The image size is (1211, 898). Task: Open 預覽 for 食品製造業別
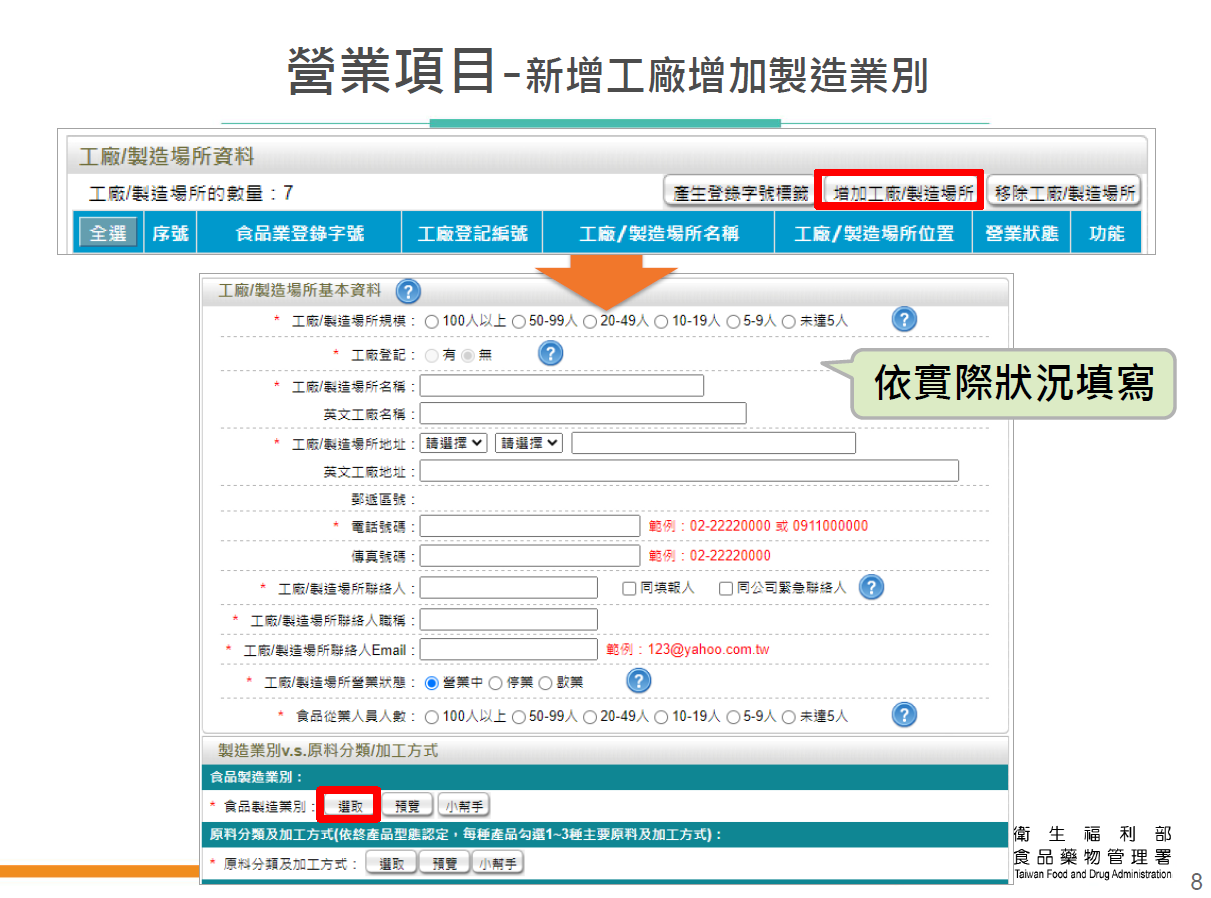[x=408, y=806]
